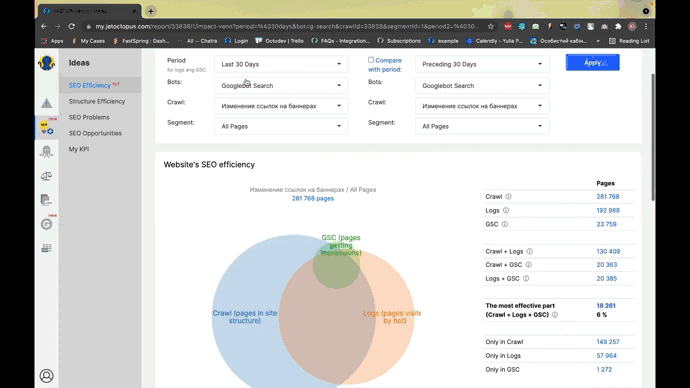Click the JetOctopus logo icon
Viewport: 690px width, 388px height.
(46, 63)
